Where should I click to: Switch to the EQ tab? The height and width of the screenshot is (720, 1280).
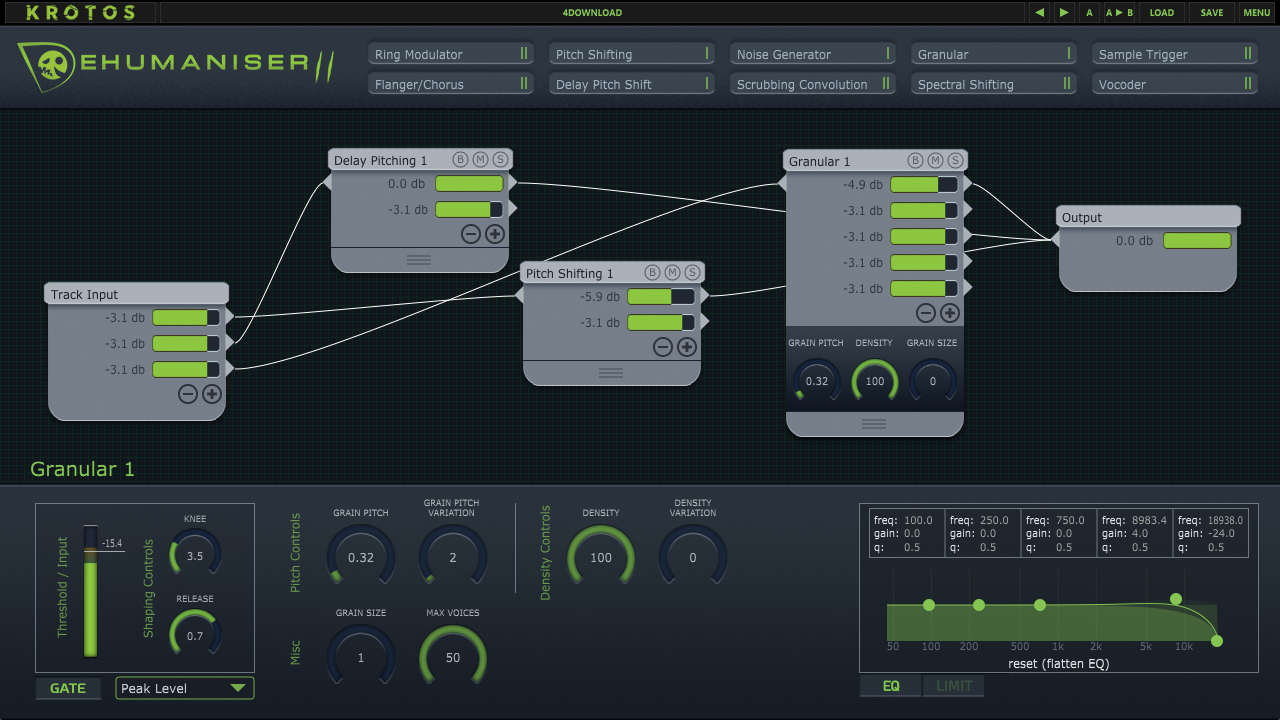891,686
